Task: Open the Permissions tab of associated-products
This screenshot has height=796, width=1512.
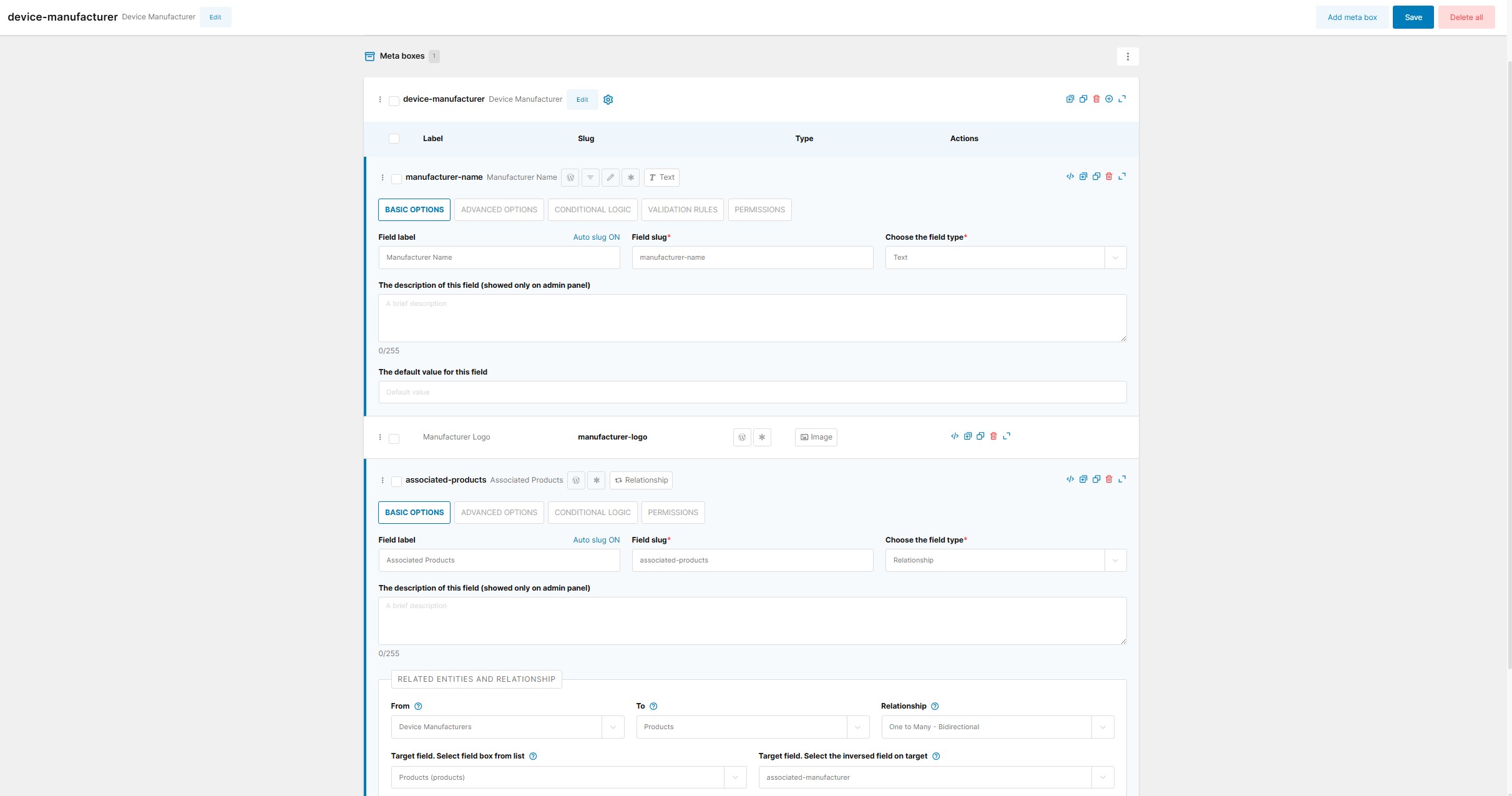Action: tap(673, 513)
